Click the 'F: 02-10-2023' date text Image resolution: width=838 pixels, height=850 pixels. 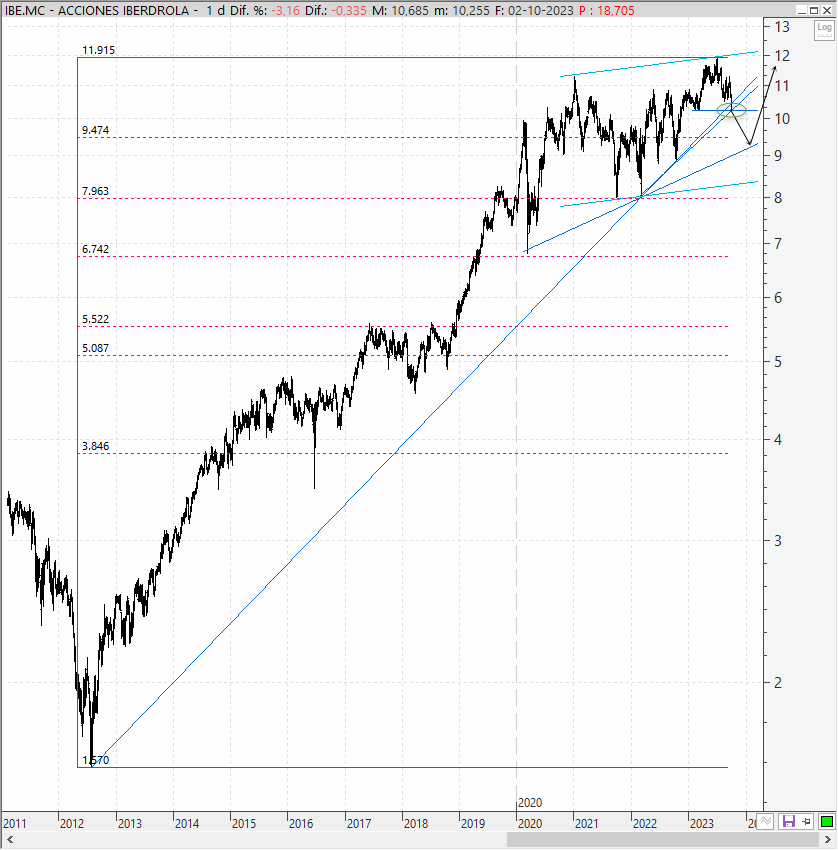pos(534,10)
